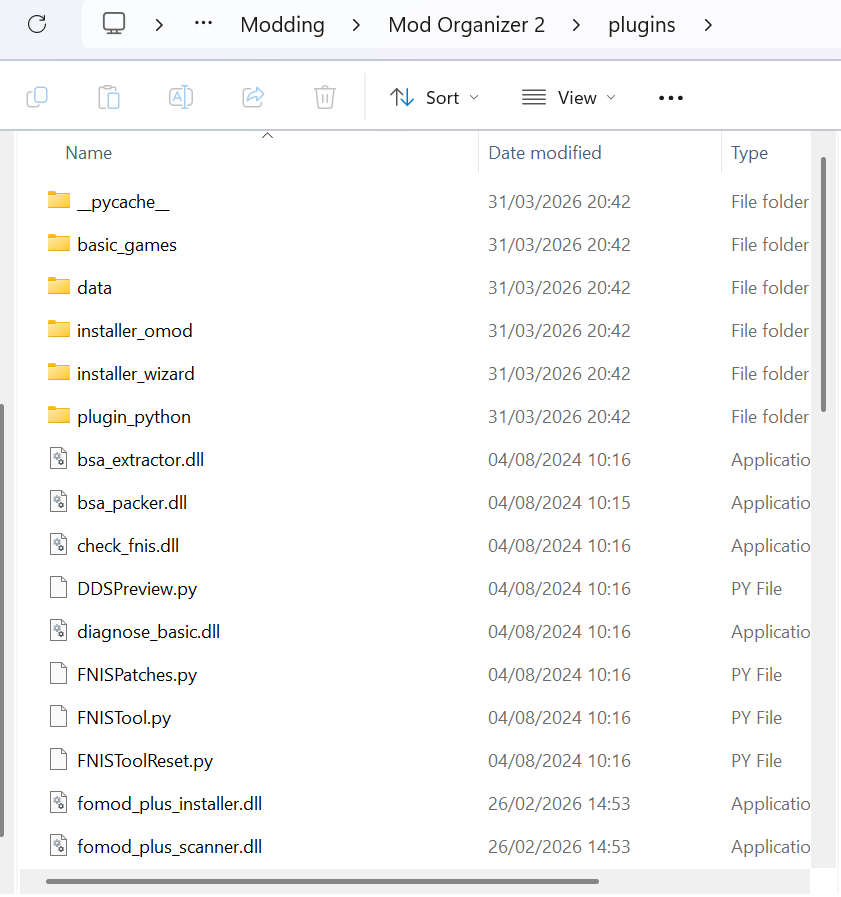
Task: Sort by Date modified column header
Action: 545,153
